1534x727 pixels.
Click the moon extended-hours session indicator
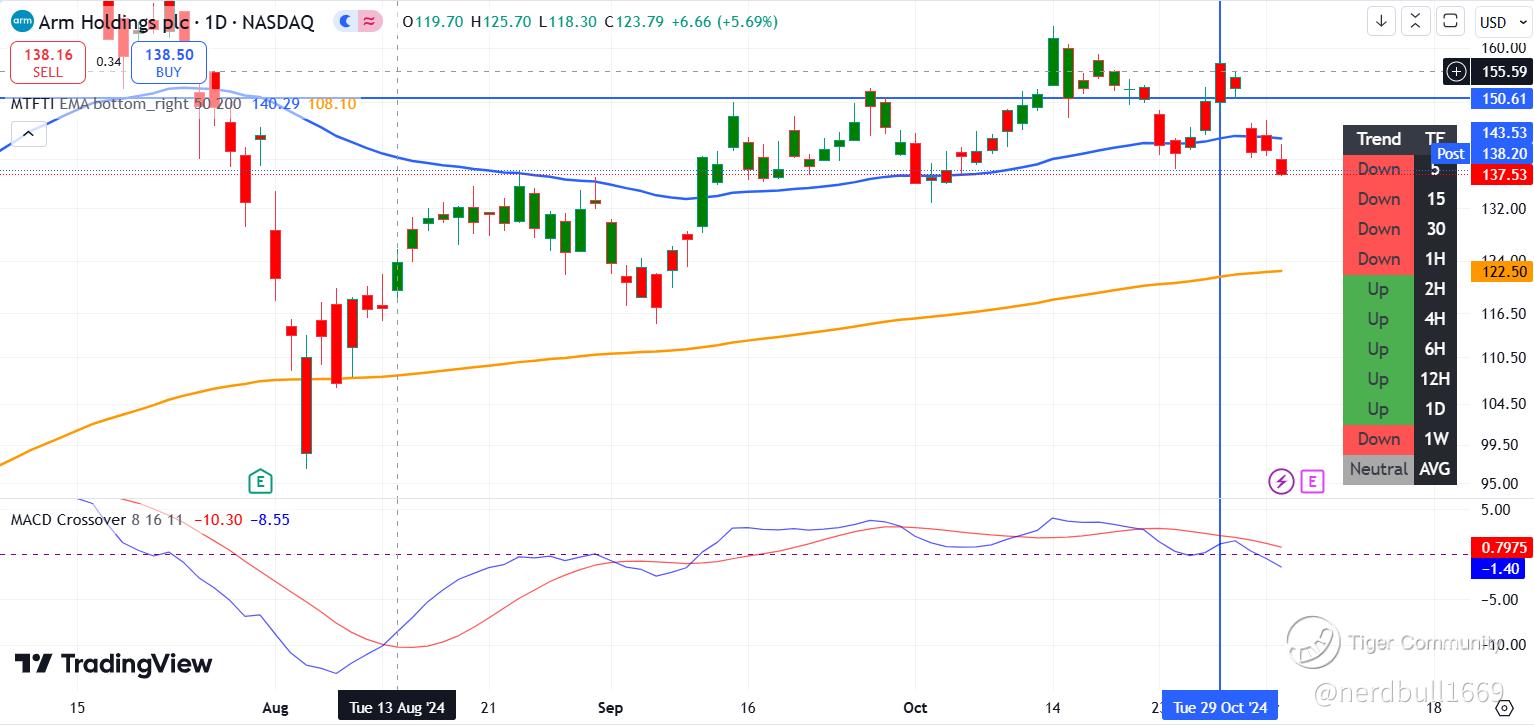pyautogui.click(x=345, y=21)
